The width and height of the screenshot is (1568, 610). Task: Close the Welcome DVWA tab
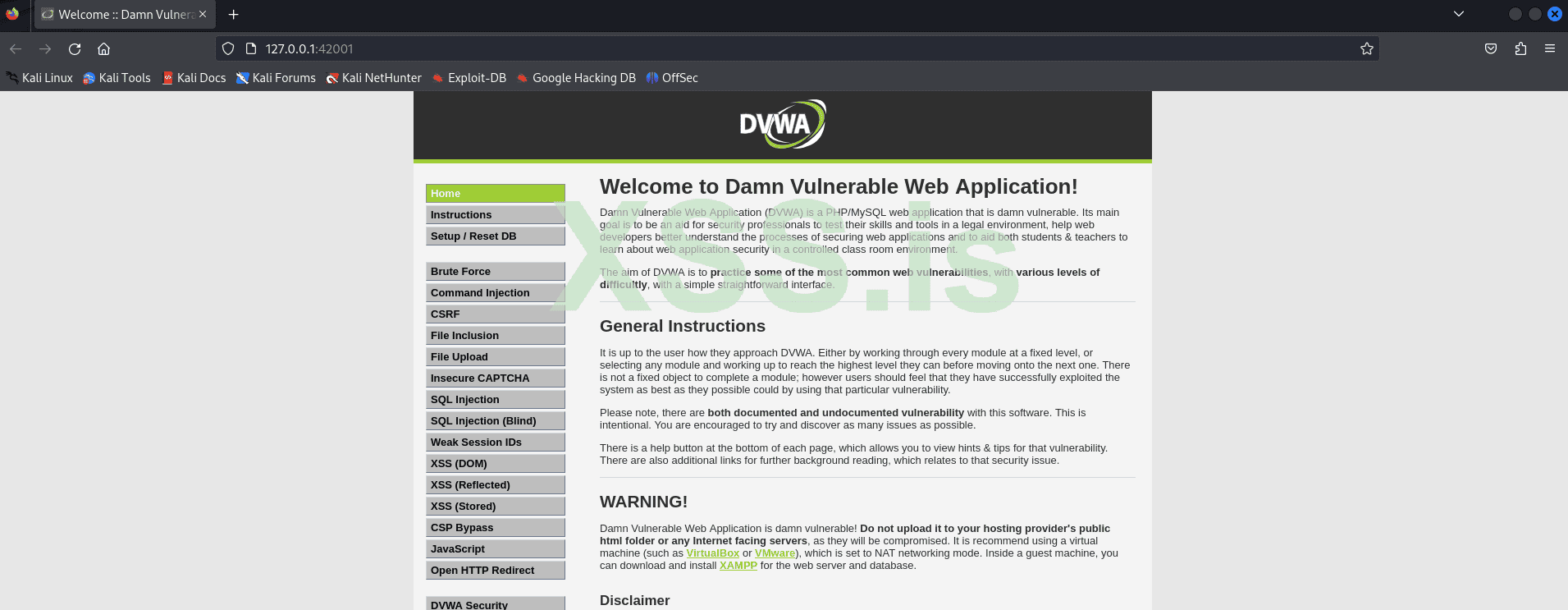(203, 14)
